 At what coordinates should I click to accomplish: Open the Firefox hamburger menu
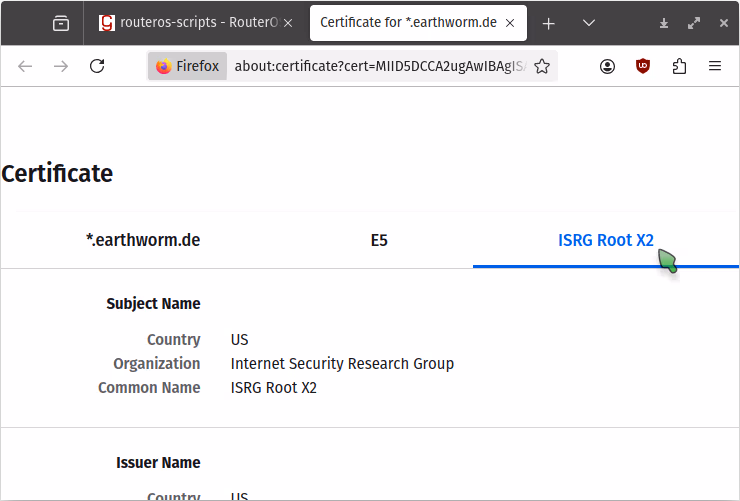[x=715, y=66]
